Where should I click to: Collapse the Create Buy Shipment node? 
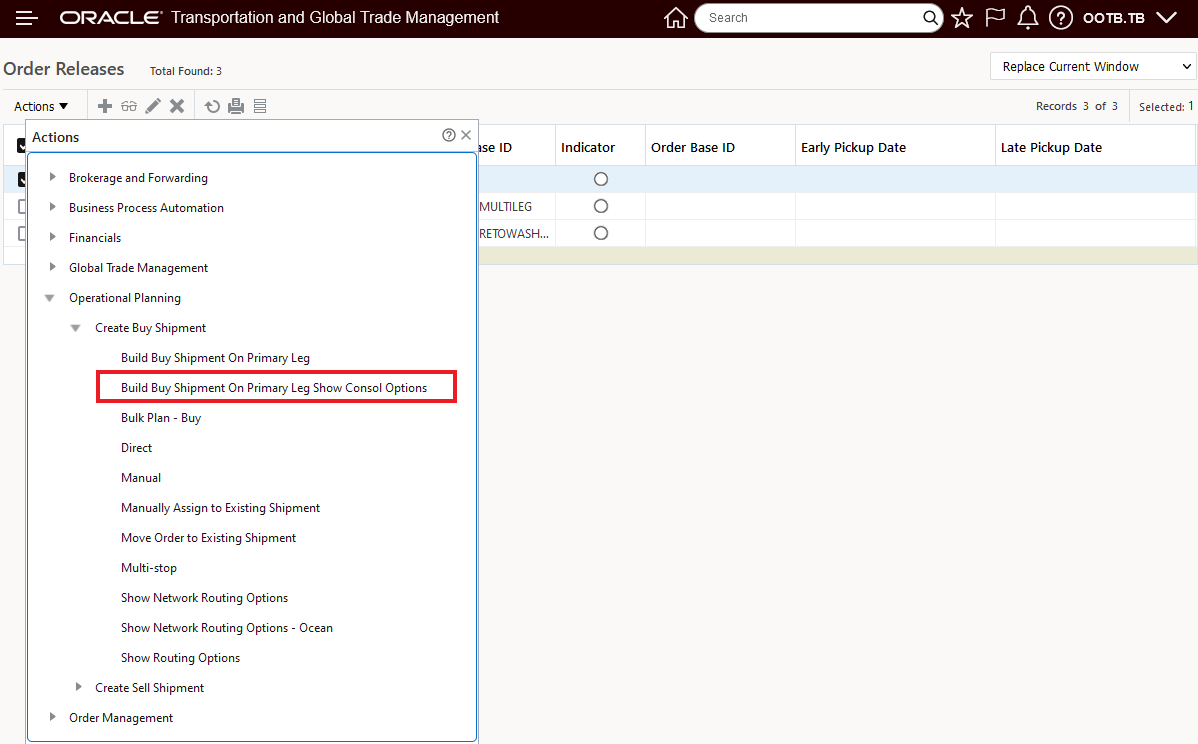point(76,328)
